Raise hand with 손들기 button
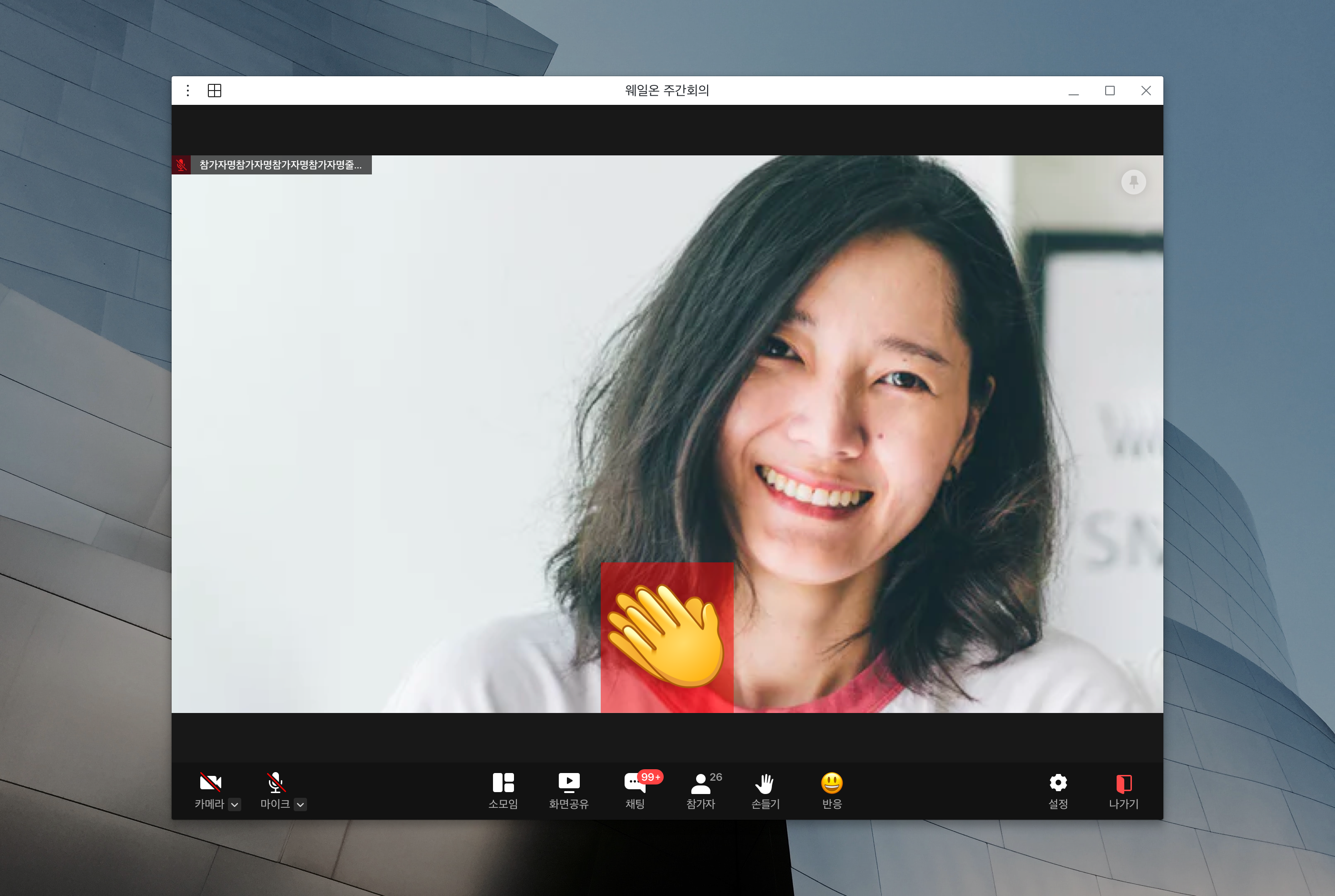The height and width of the screenshot is (896, 1335). 765,791
